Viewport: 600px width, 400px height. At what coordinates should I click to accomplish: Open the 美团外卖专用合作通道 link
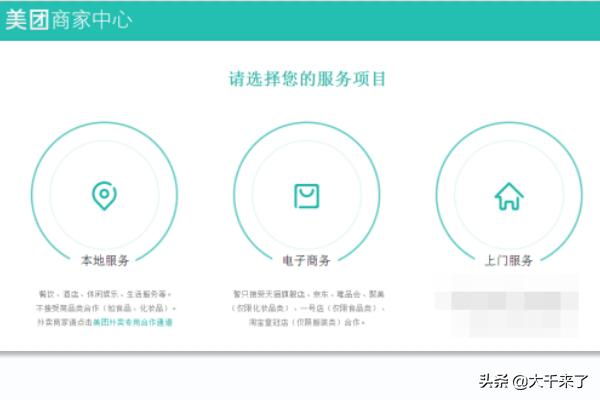(133, 322)
